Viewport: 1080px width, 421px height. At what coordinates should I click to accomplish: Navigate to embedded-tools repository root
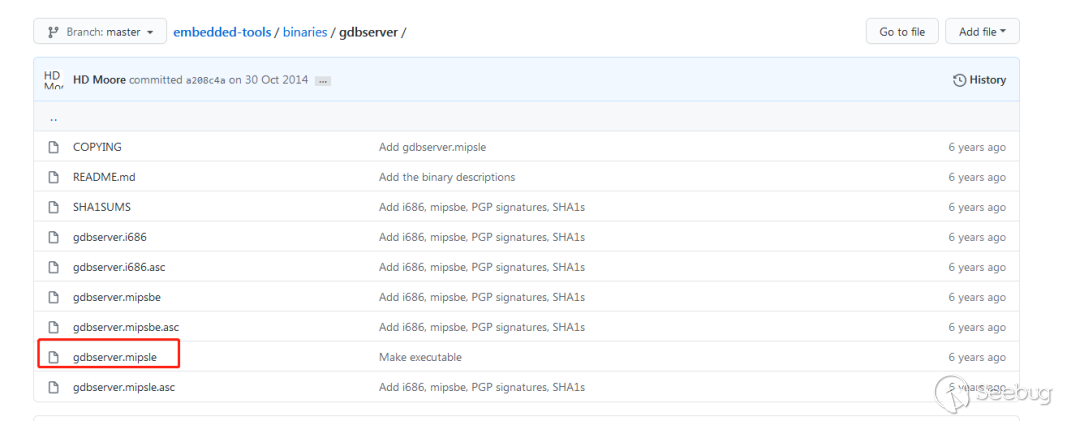tap(222, 32)
